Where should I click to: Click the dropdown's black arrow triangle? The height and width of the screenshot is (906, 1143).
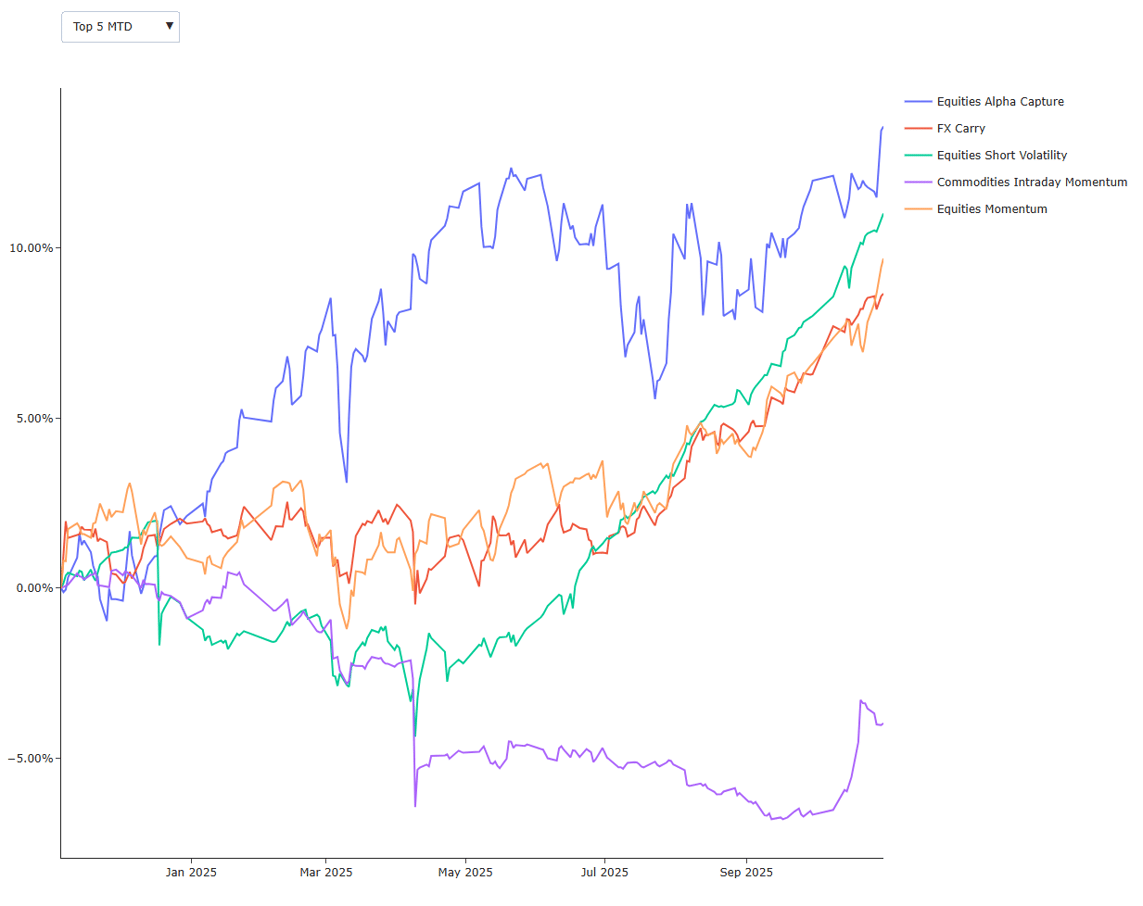click(169, 26)
